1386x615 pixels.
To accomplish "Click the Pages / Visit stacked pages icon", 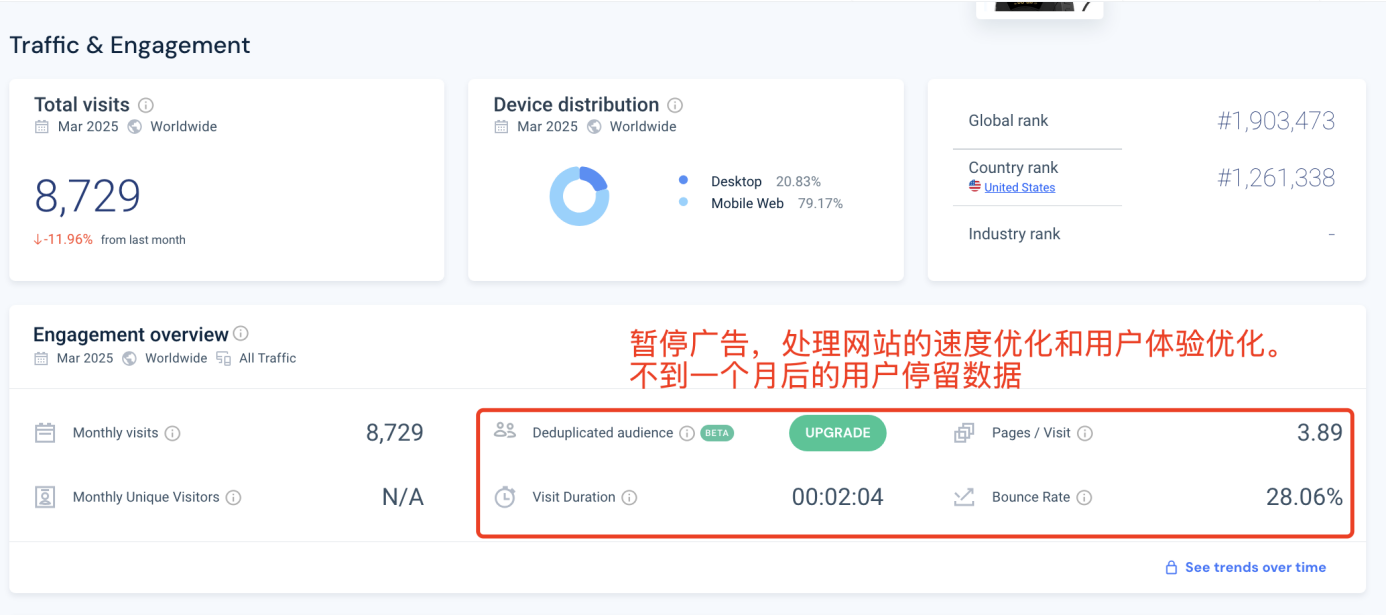I will [x=964, y=433].
